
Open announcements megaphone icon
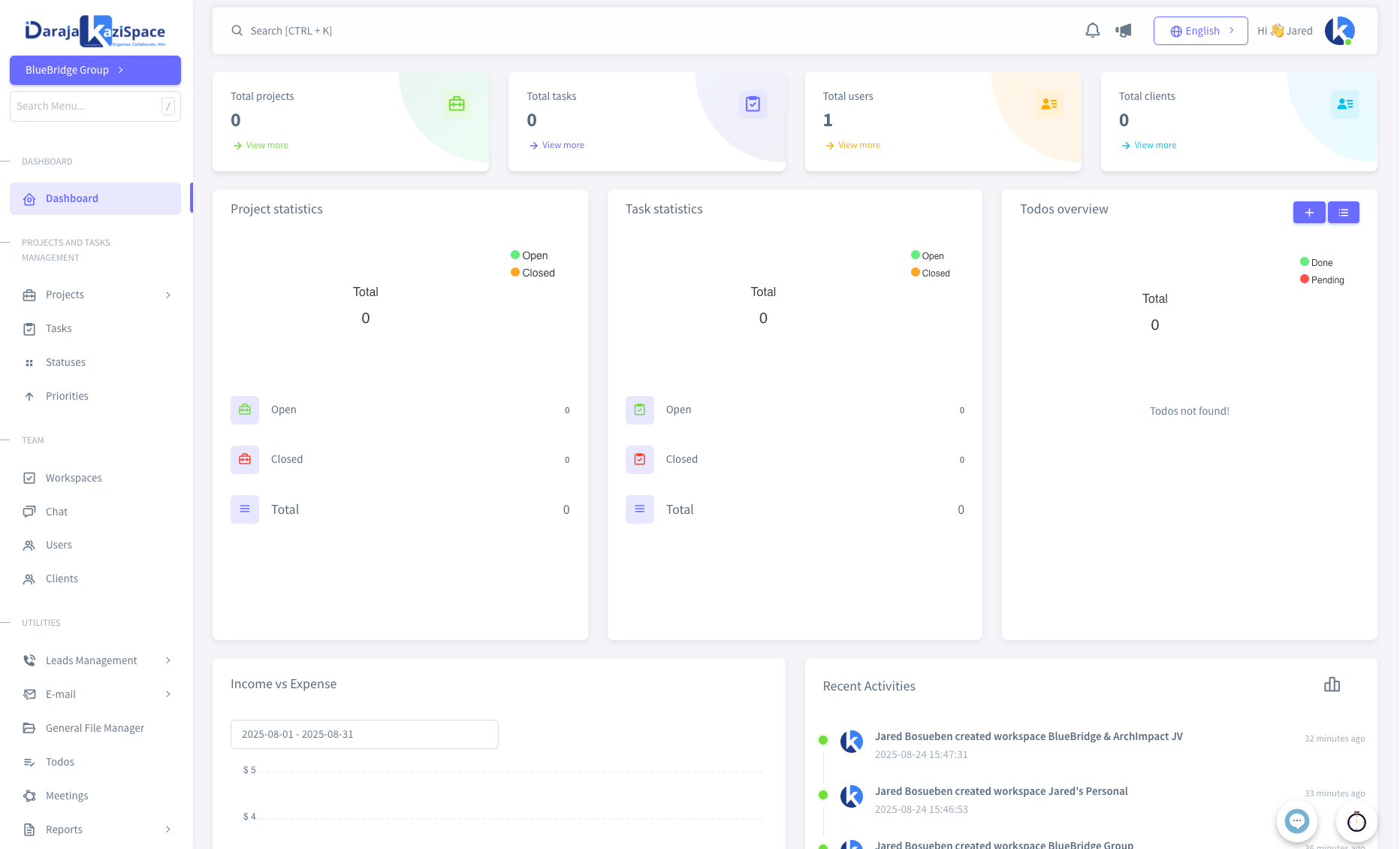tap(1124, 31)
